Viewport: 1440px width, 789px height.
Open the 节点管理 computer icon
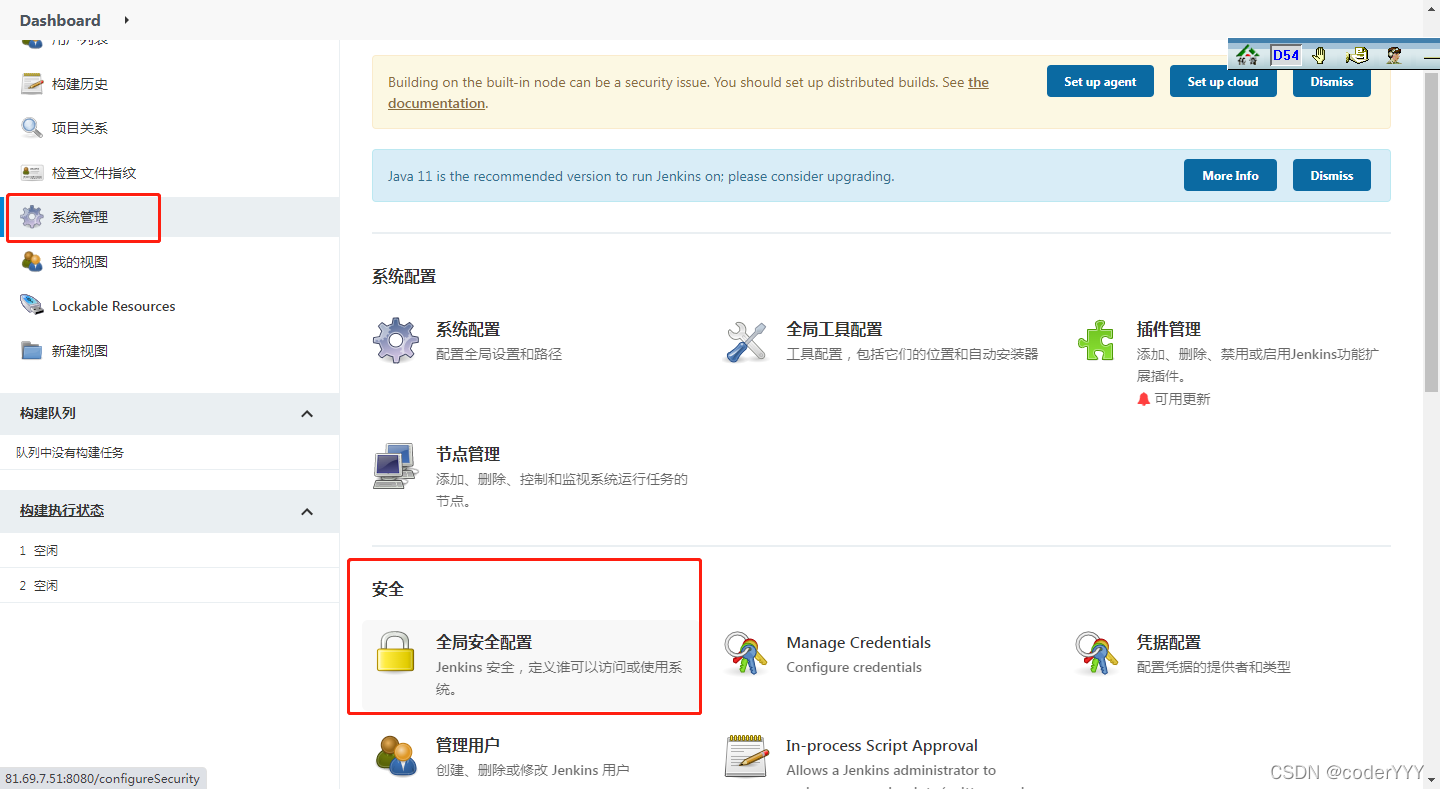click(x=395, y=465)
